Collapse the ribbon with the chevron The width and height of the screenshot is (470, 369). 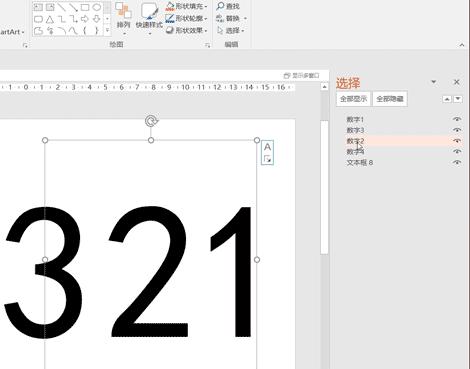point(462,45)
